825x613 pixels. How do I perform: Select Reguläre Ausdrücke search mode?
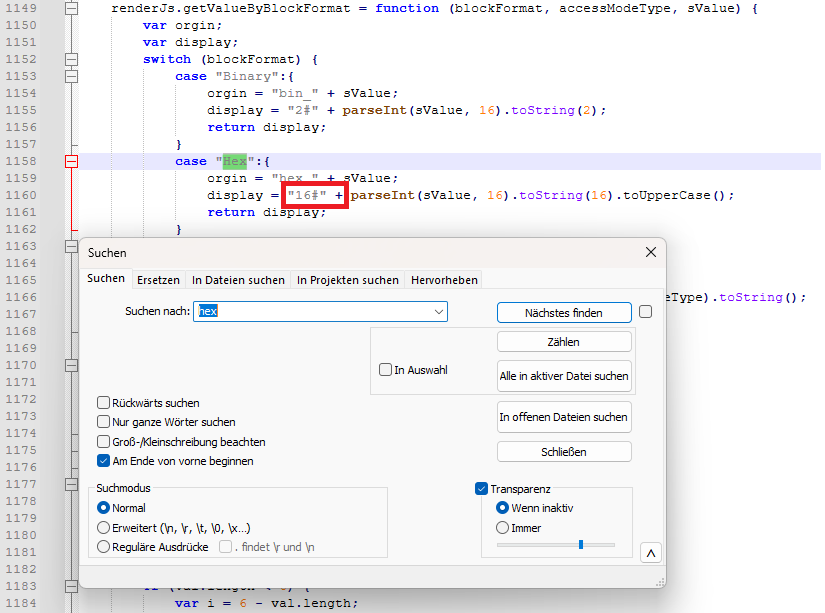[x=104, y=547]
